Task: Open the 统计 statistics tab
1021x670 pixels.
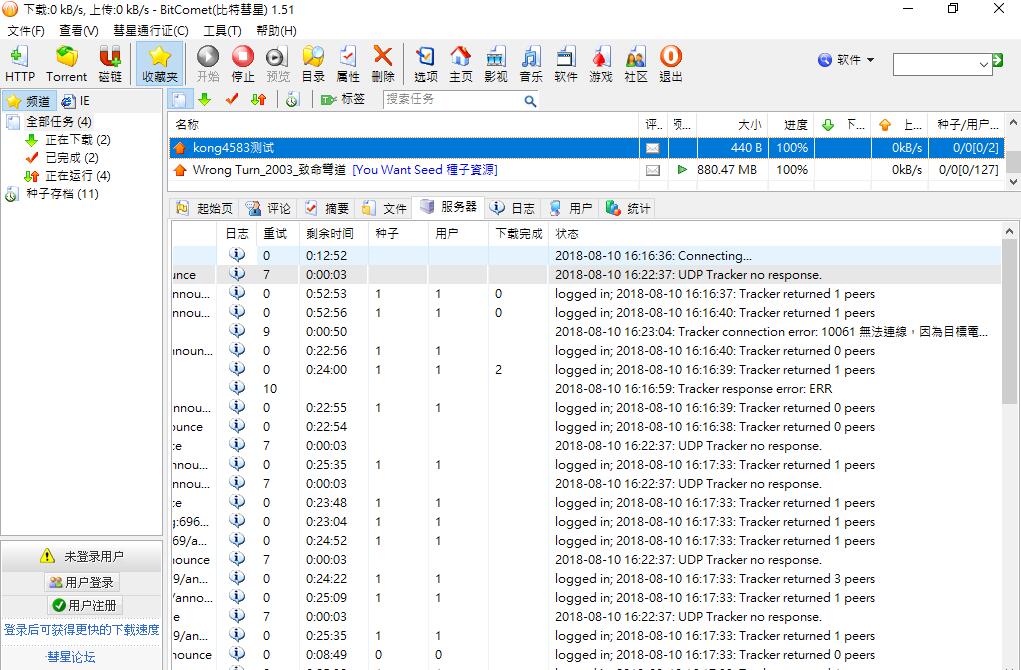Action: pyautogui.click(x=628, y=208)
